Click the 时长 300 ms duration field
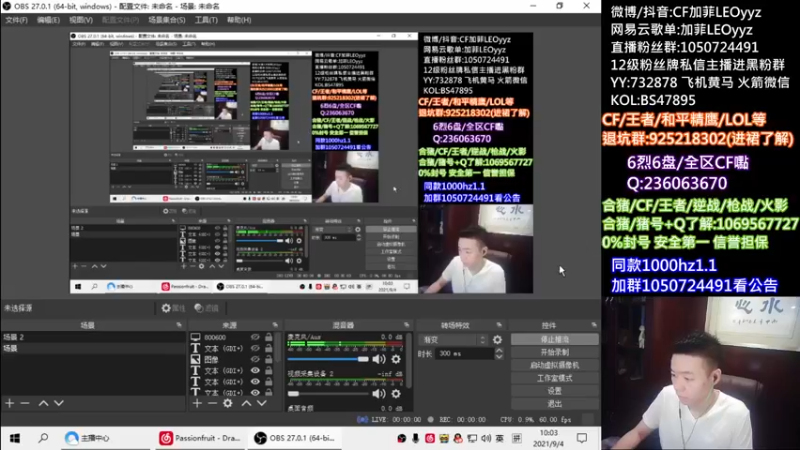The image size is (800, 450). pyautogui.click(x=465, y=354)
